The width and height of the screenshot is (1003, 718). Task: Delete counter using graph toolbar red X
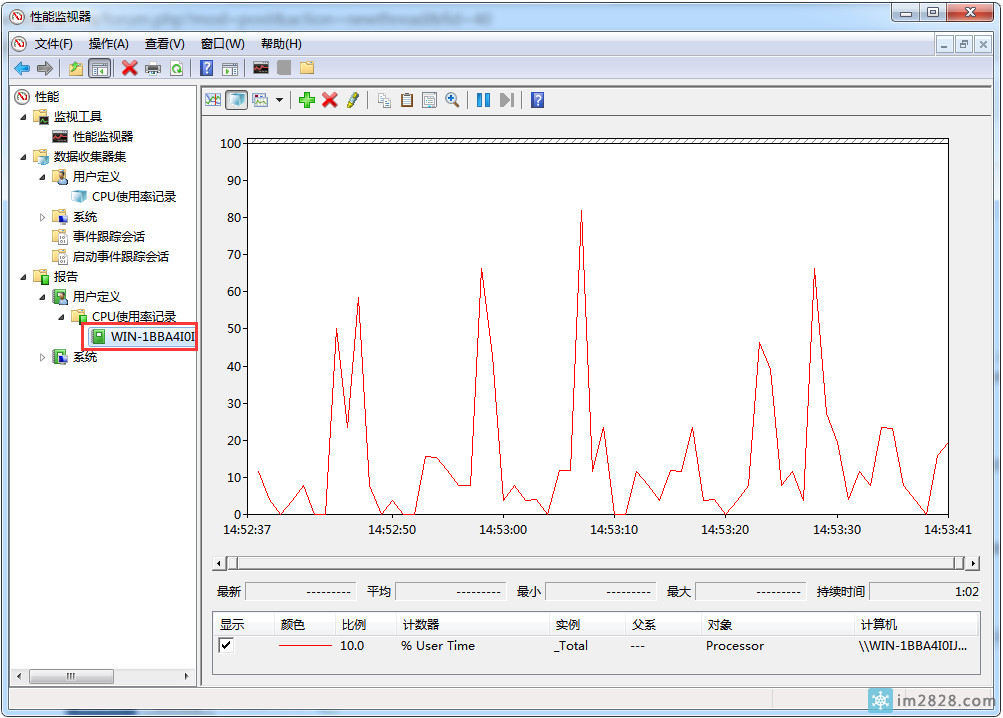click(330, 100)
